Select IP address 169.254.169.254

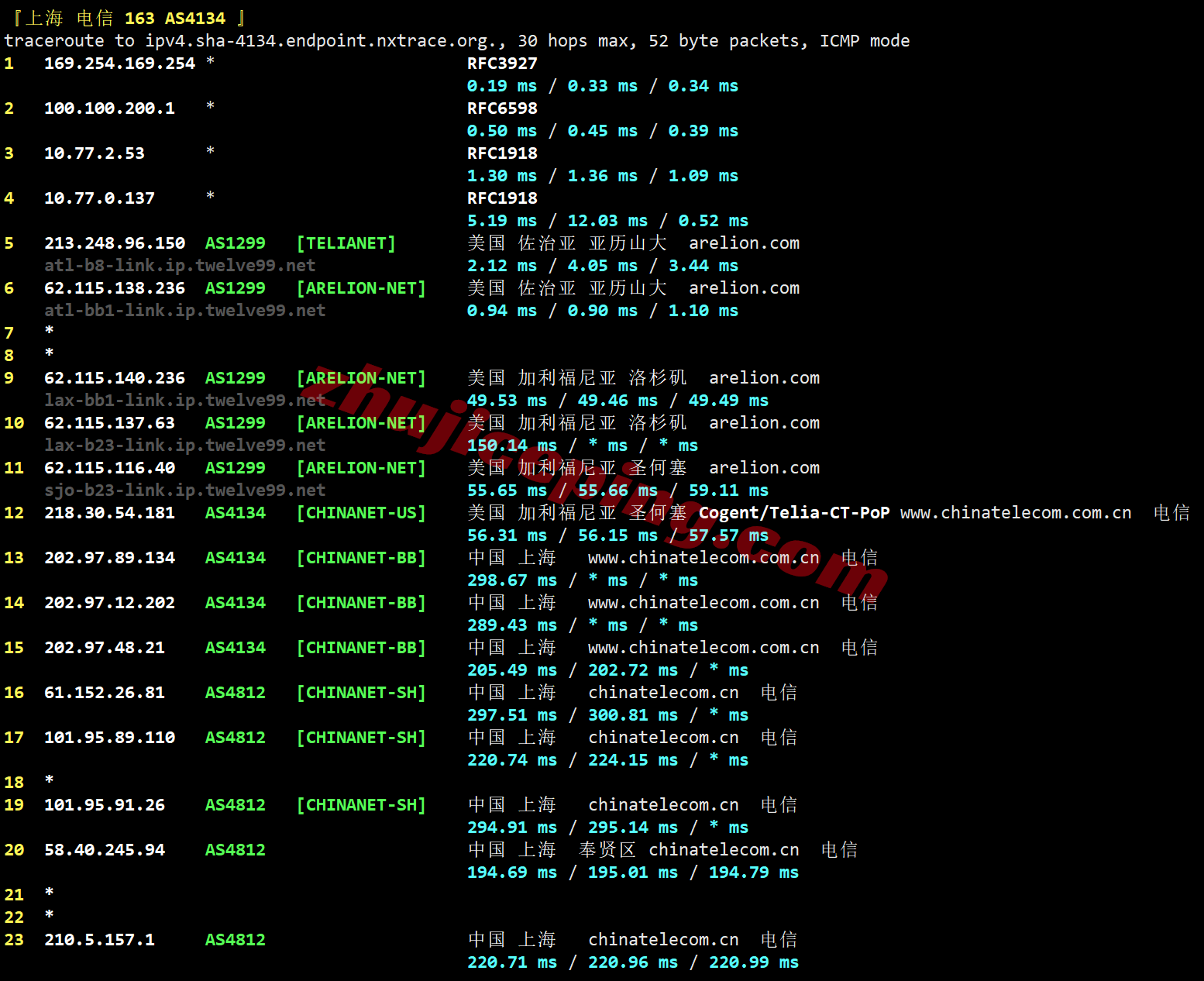tap(119, 64)
